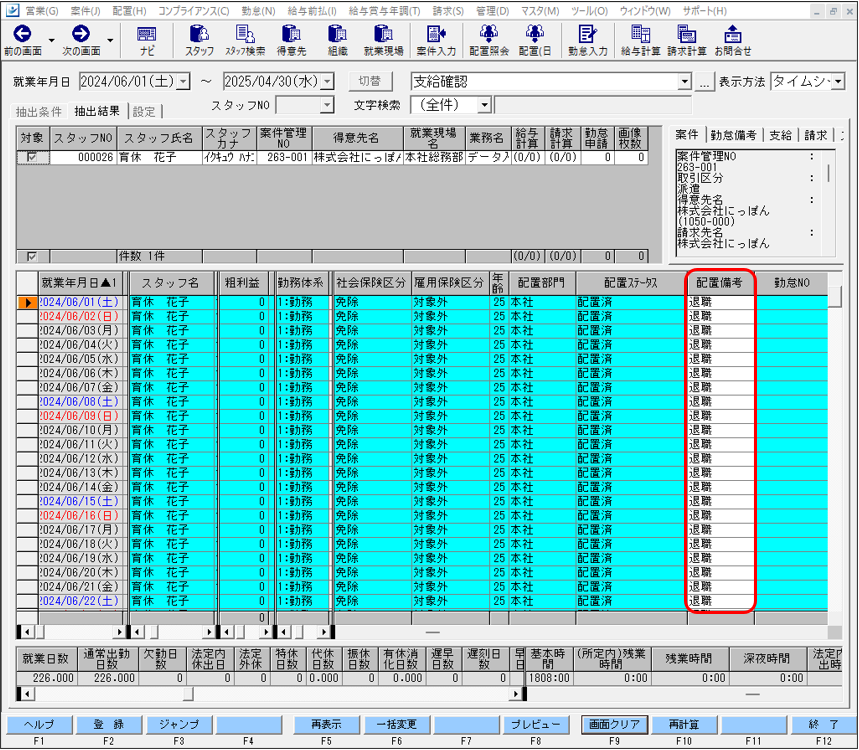Expand the 支給確認 combo box
The height and width of the screenshot is (750, 859).
[684, 82]
